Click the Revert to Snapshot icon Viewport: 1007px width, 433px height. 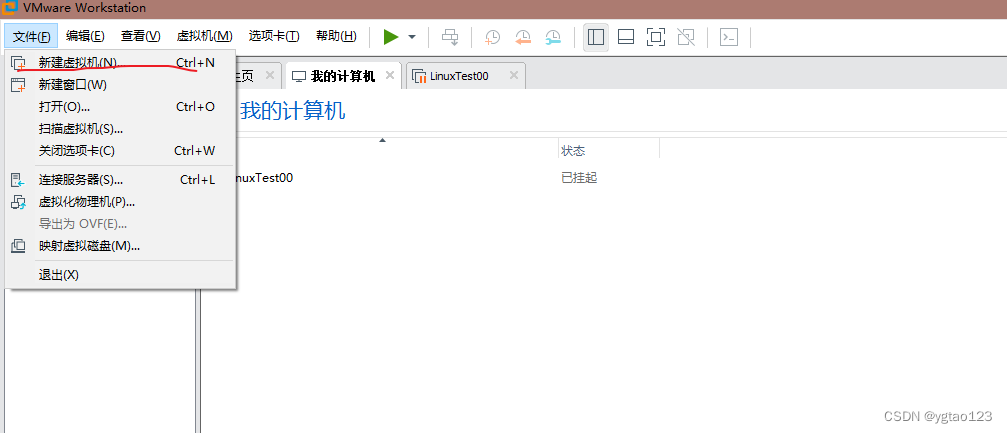(523, 37)
